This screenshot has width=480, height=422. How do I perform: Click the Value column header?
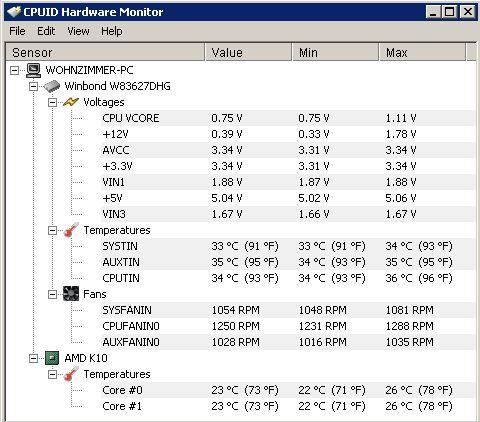(x=248, y=52)
